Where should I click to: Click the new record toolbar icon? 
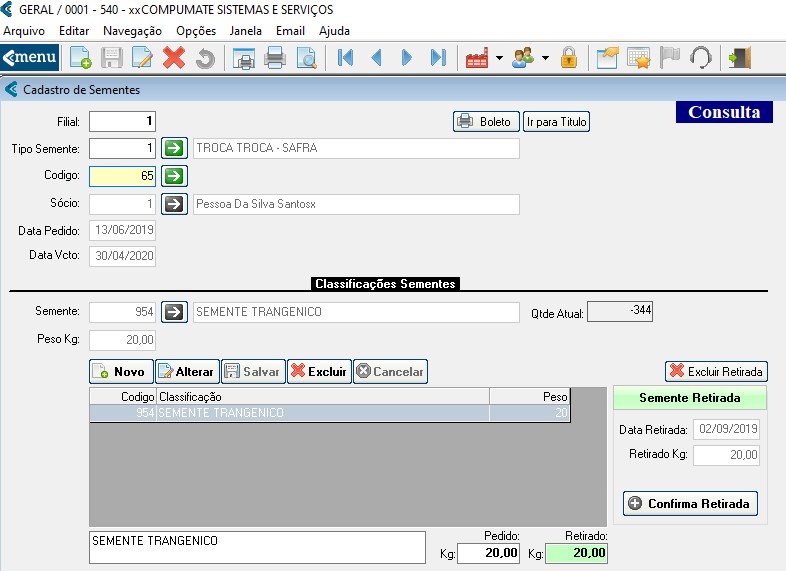[80, 58]
